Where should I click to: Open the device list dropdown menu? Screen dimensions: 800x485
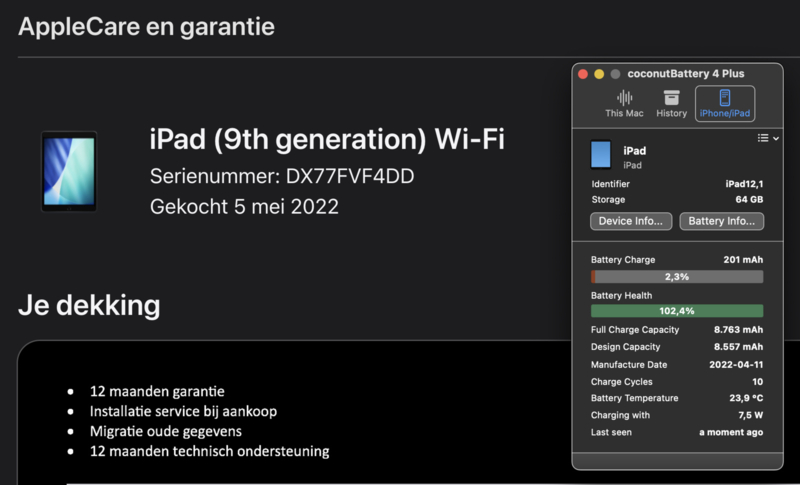[767, 138]
